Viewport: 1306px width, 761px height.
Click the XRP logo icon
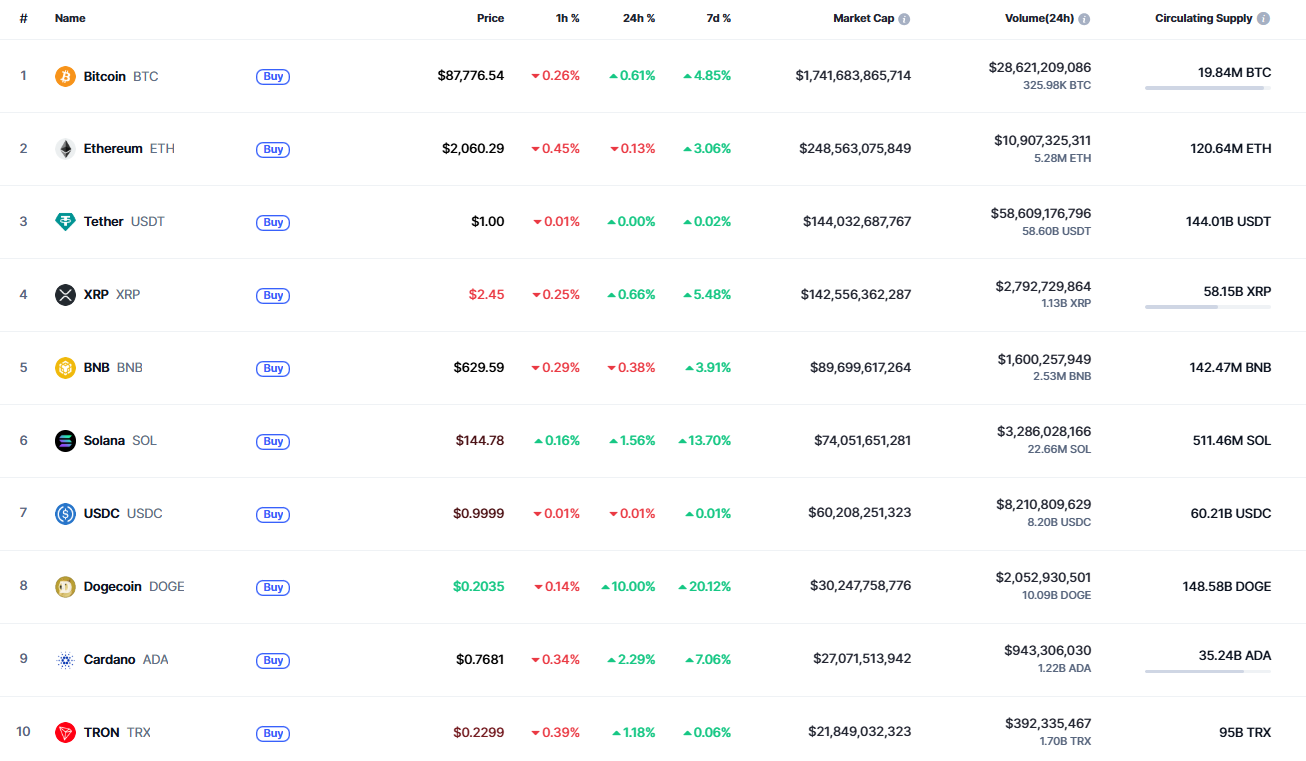(65, 295)
